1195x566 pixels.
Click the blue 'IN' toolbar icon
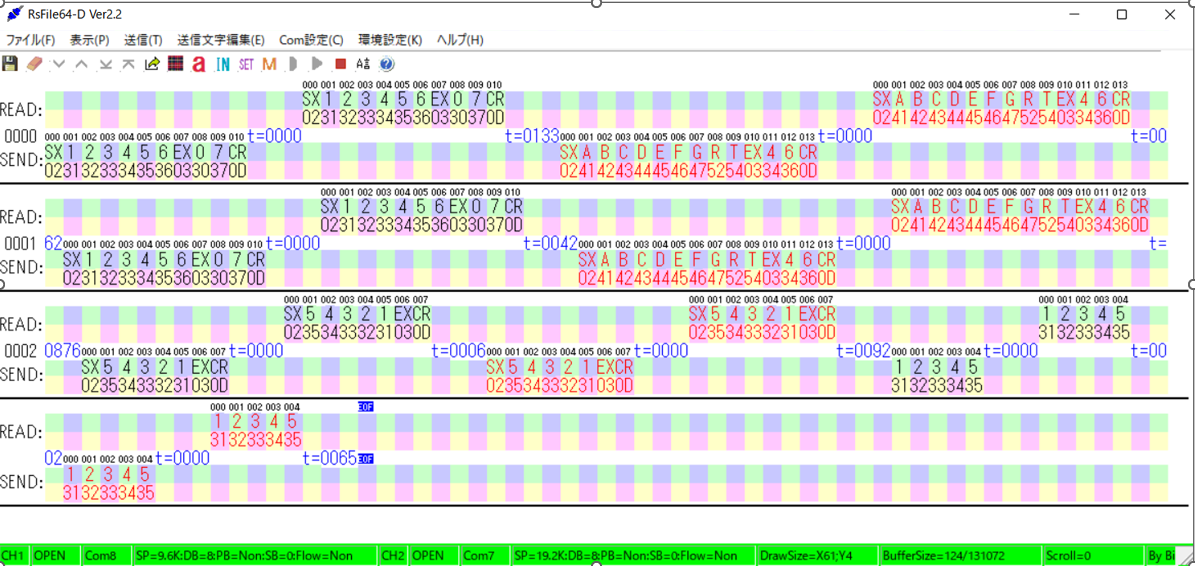tap(222, 64)
